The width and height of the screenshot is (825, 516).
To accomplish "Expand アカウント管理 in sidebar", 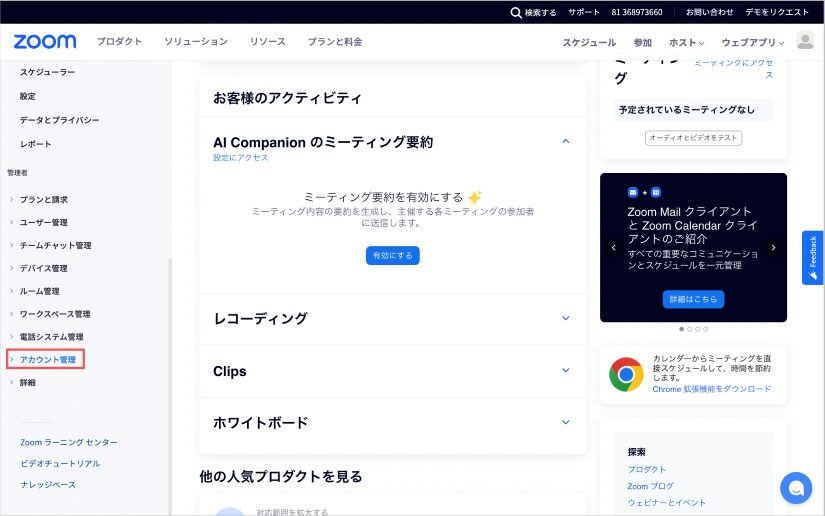I will 47,359.
